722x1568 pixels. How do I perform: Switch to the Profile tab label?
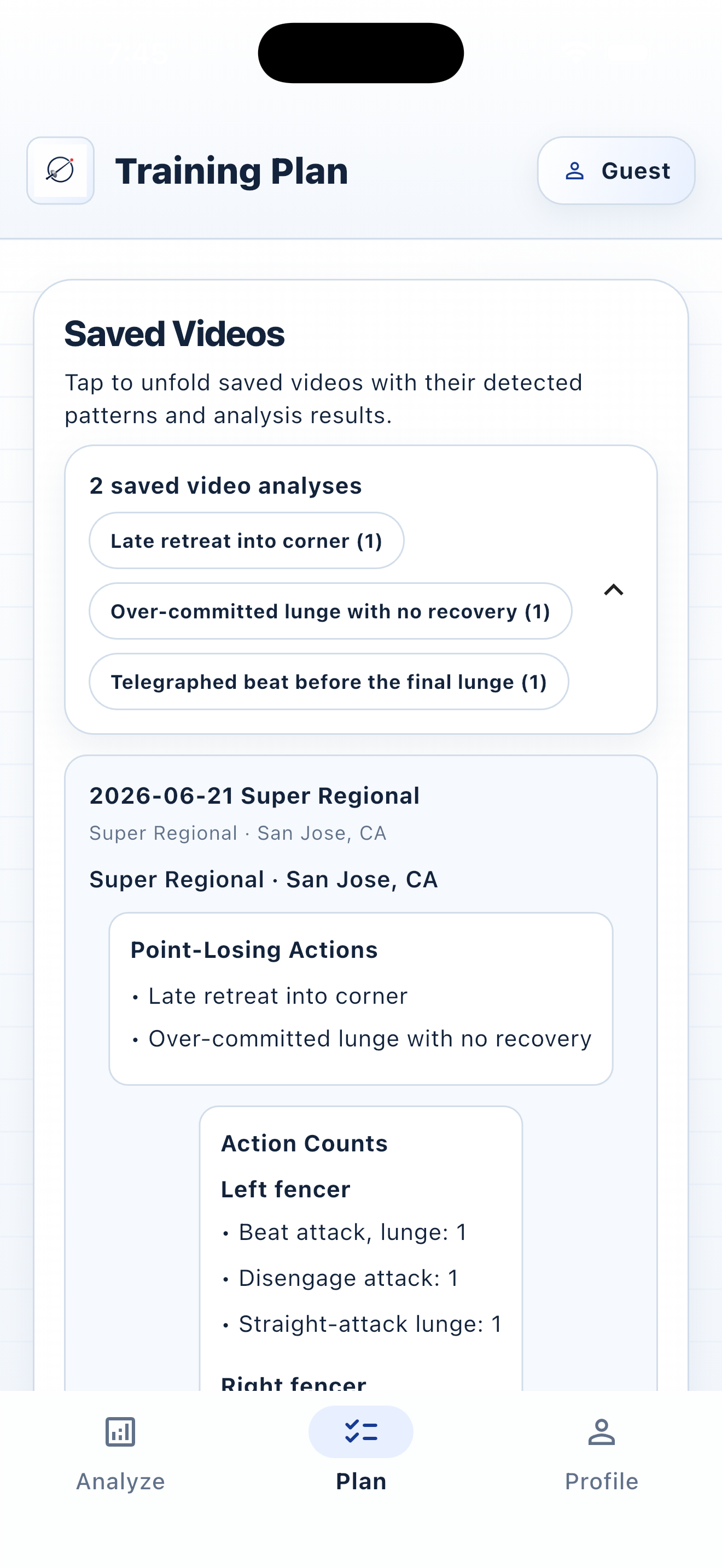(x=602, y=1481)
